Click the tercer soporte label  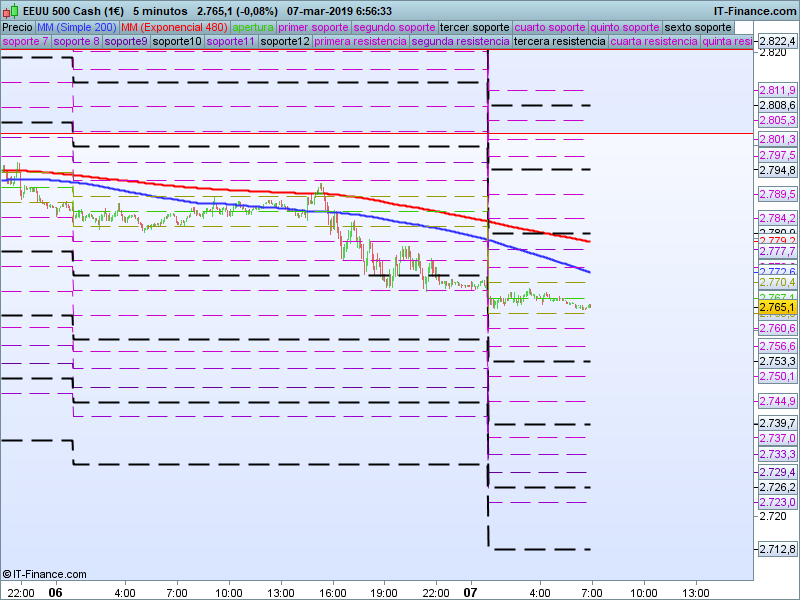(x=474, y=27)
